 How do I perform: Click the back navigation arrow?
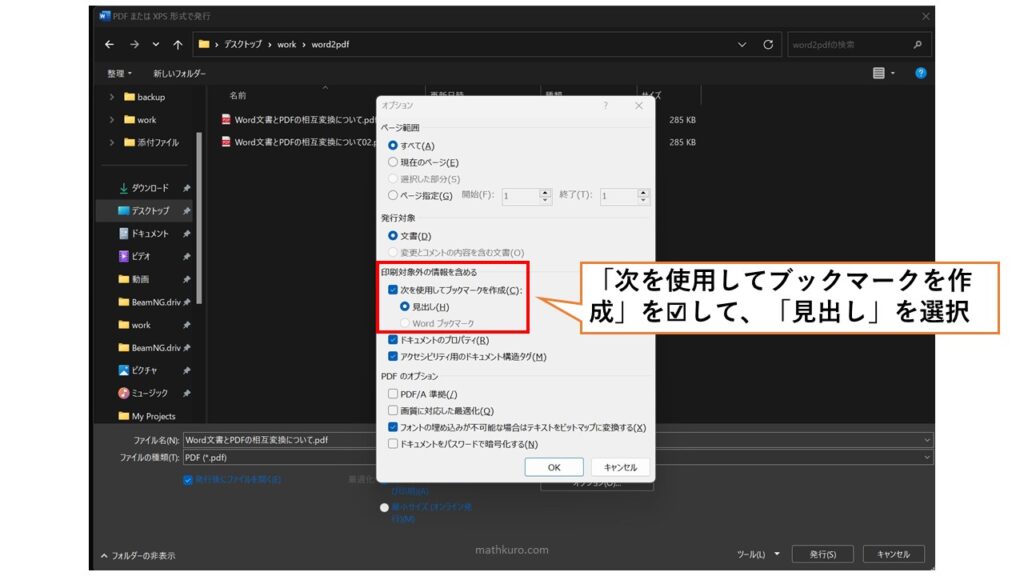point(110,45)
